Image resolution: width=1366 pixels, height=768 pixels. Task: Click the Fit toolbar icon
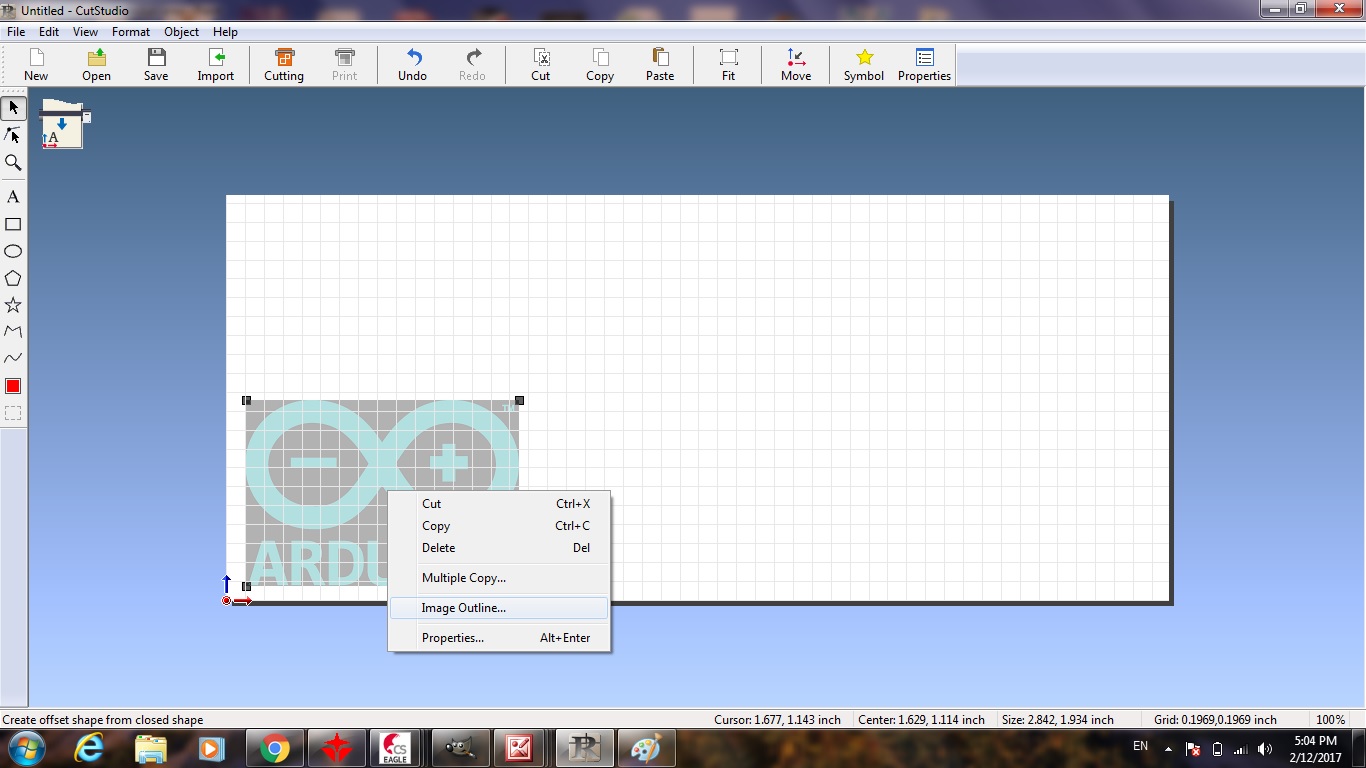click(728, 65)
